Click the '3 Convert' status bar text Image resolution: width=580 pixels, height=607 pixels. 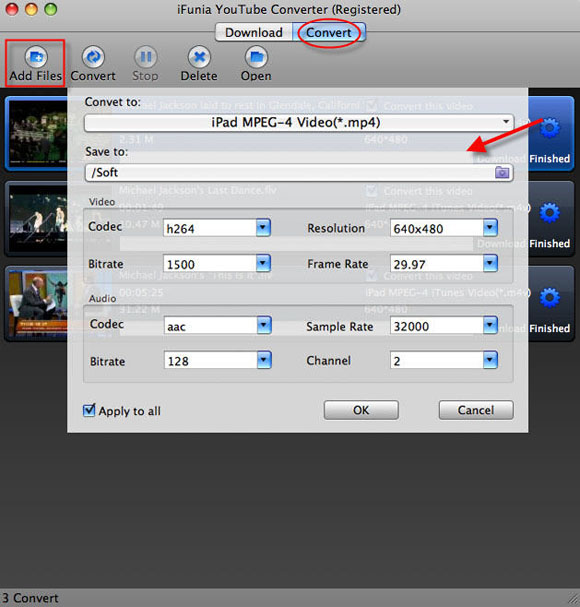point(30,598)
